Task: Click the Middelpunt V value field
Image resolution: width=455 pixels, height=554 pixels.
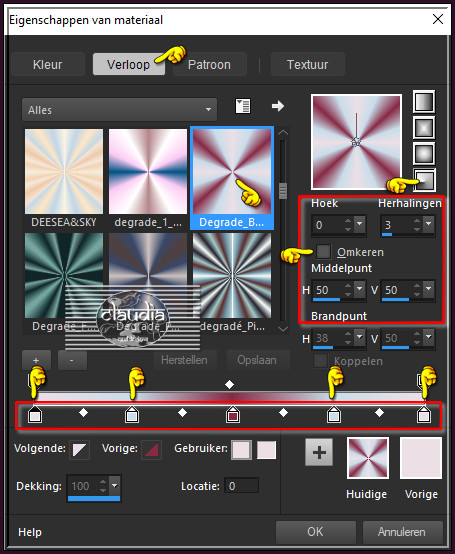Action: 397,290
